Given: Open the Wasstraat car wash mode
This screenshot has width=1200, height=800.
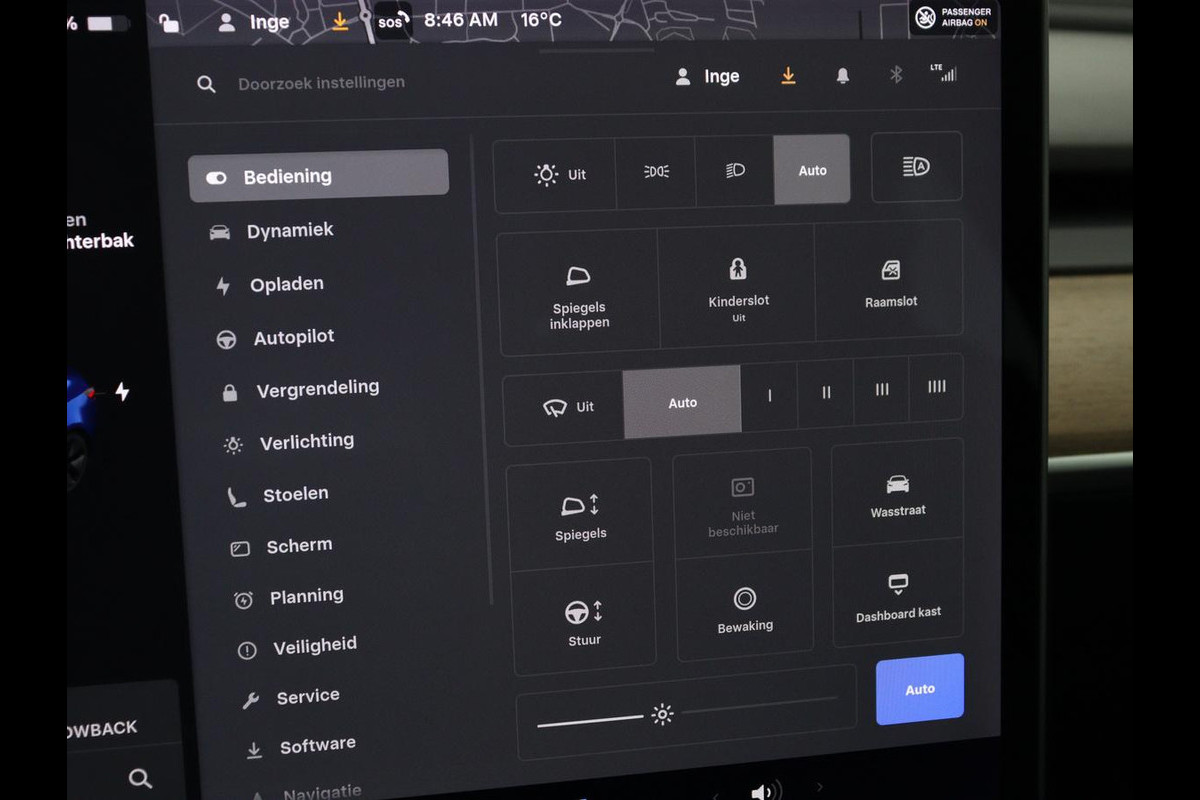Looking at the screenshot, I should [x=897, y=495].
